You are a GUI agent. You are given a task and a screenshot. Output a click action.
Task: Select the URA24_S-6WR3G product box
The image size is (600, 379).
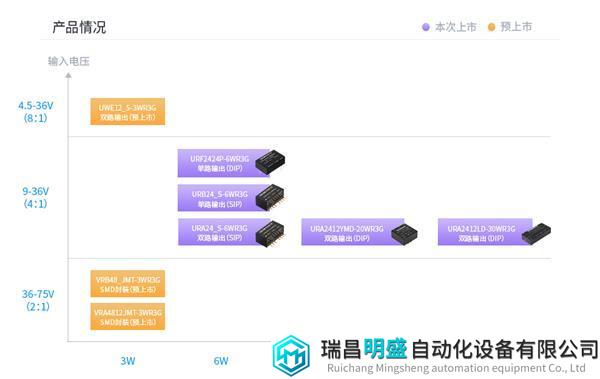click(x=223, y=232)
